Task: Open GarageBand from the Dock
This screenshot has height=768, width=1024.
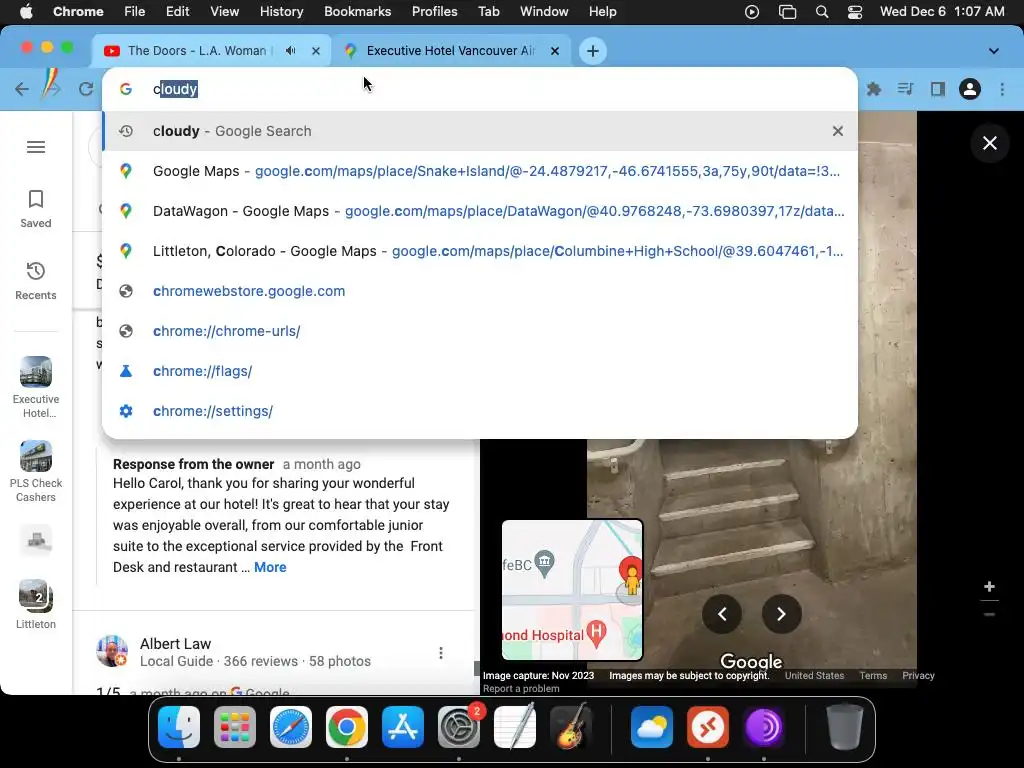Action: 571,727
